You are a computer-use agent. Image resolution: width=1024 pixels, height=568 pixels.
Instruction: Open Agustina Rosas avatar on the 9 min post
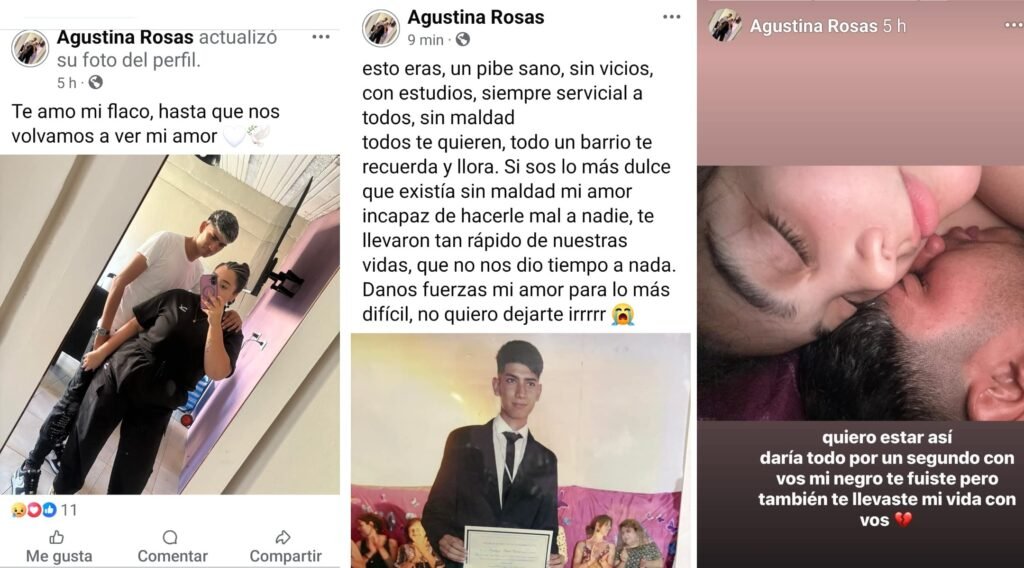[381, 28]
